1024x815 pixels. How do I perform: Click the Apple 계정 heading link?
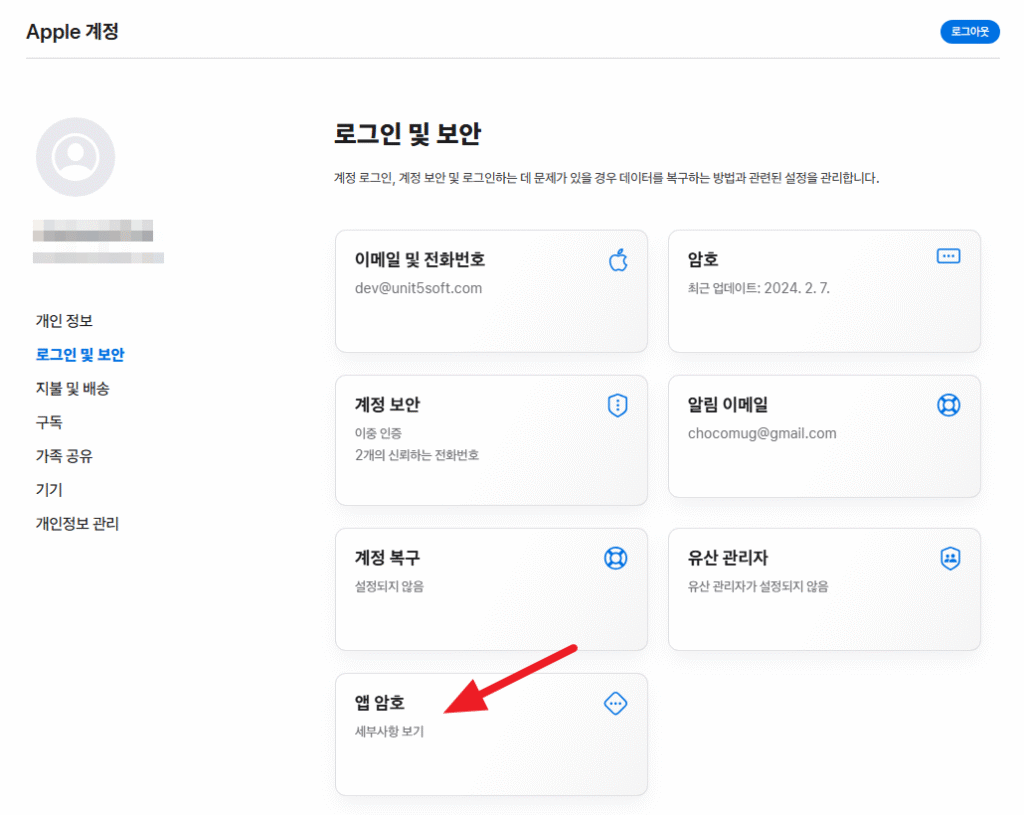tap(72, 32)
